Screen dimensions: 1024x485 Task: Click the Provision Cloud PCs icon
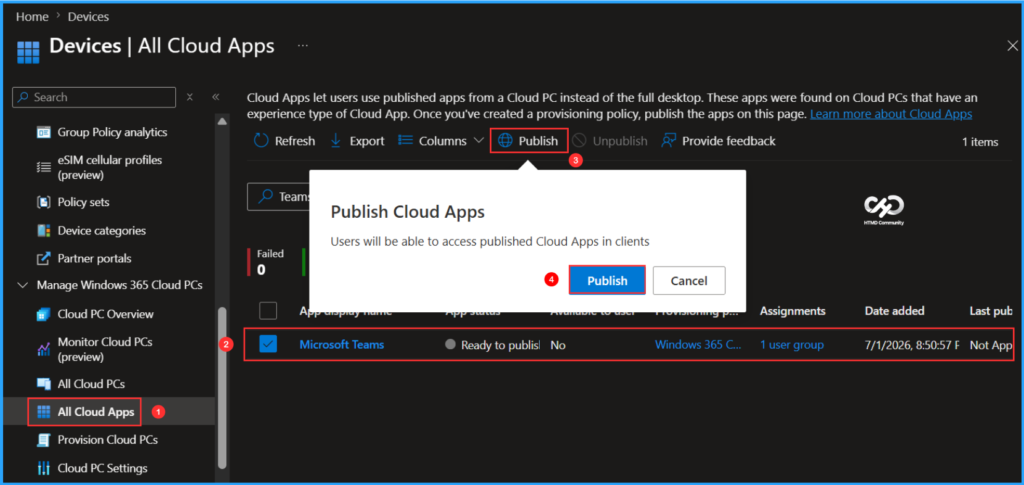click(43, 440)
